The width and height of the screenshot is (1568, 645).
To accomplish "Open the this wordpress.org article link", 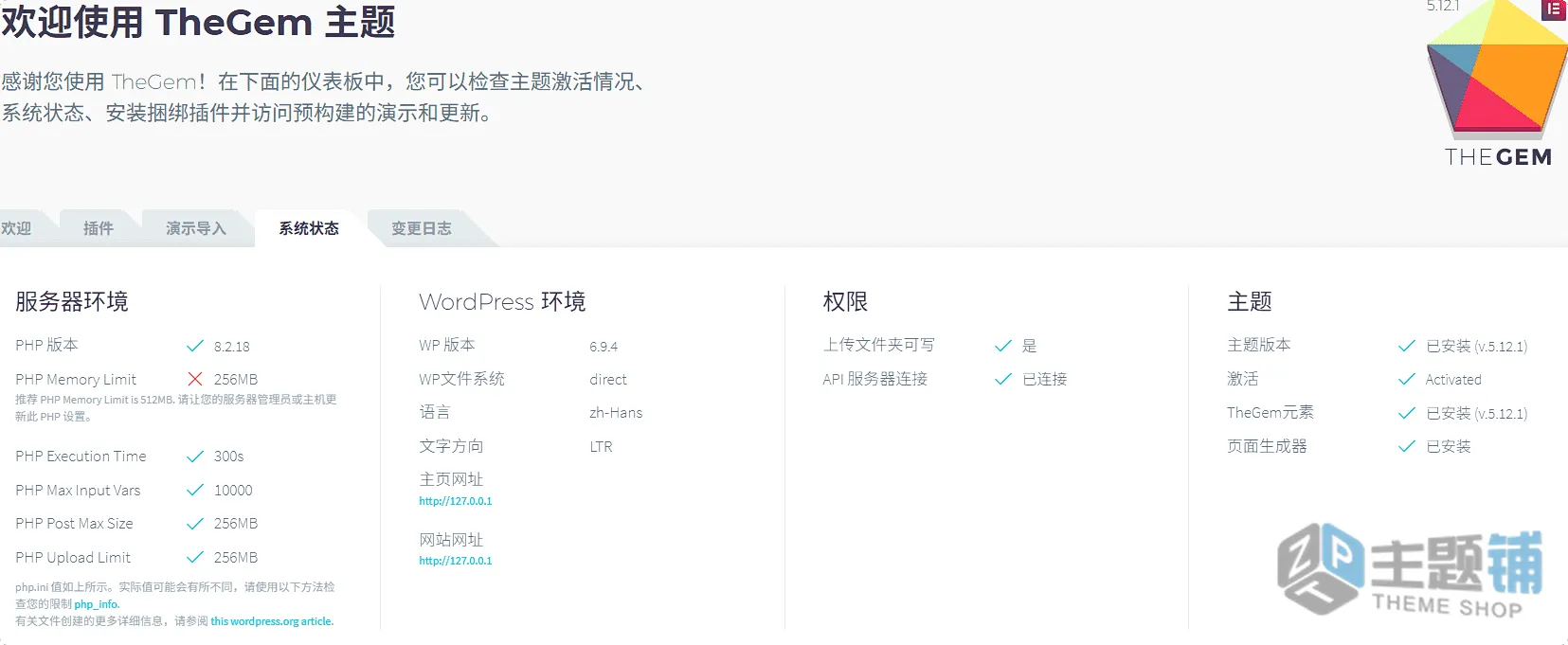I will (x=272, y=621).
